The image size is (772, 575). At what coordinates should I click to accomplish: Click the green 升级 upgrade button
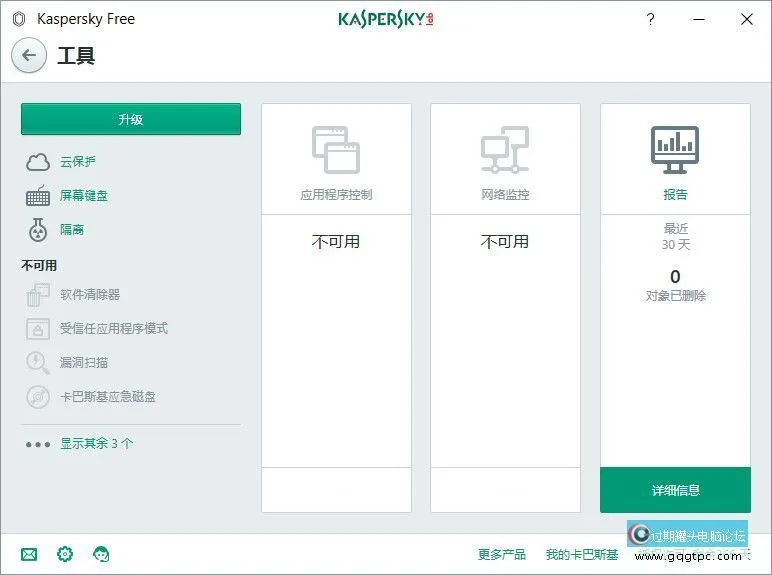pos(131,119)
